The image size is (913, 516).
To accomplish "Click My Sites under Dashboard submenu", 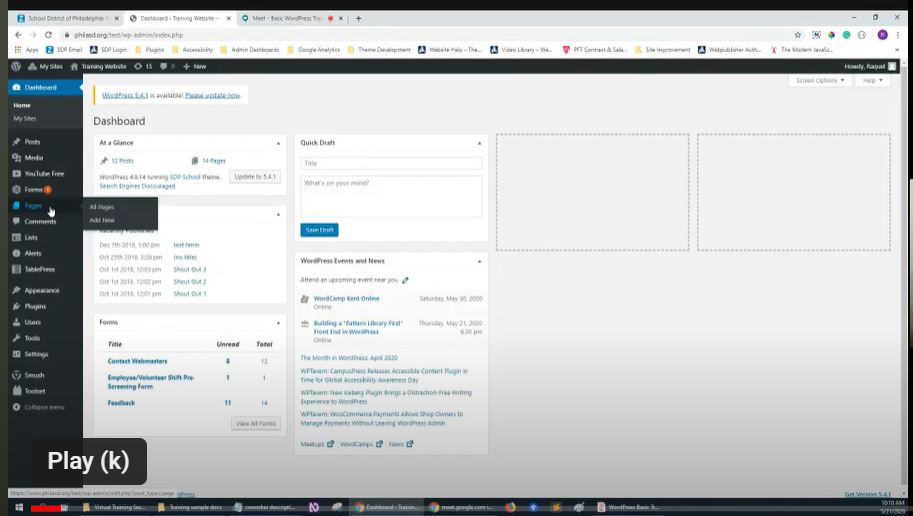I will point(25,118).
